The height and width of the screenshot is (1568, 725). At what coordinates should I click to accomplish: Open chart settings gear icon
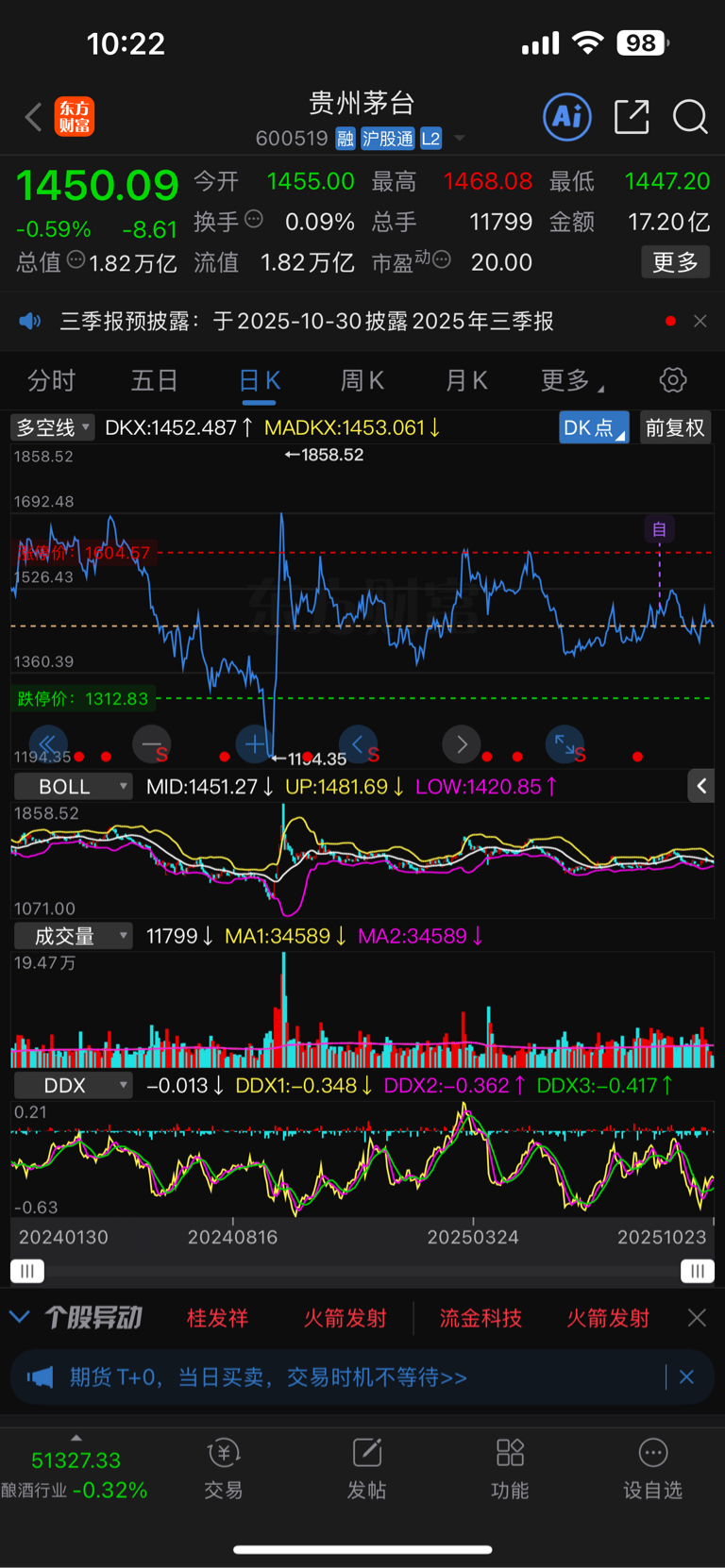(x=673, y=380)
